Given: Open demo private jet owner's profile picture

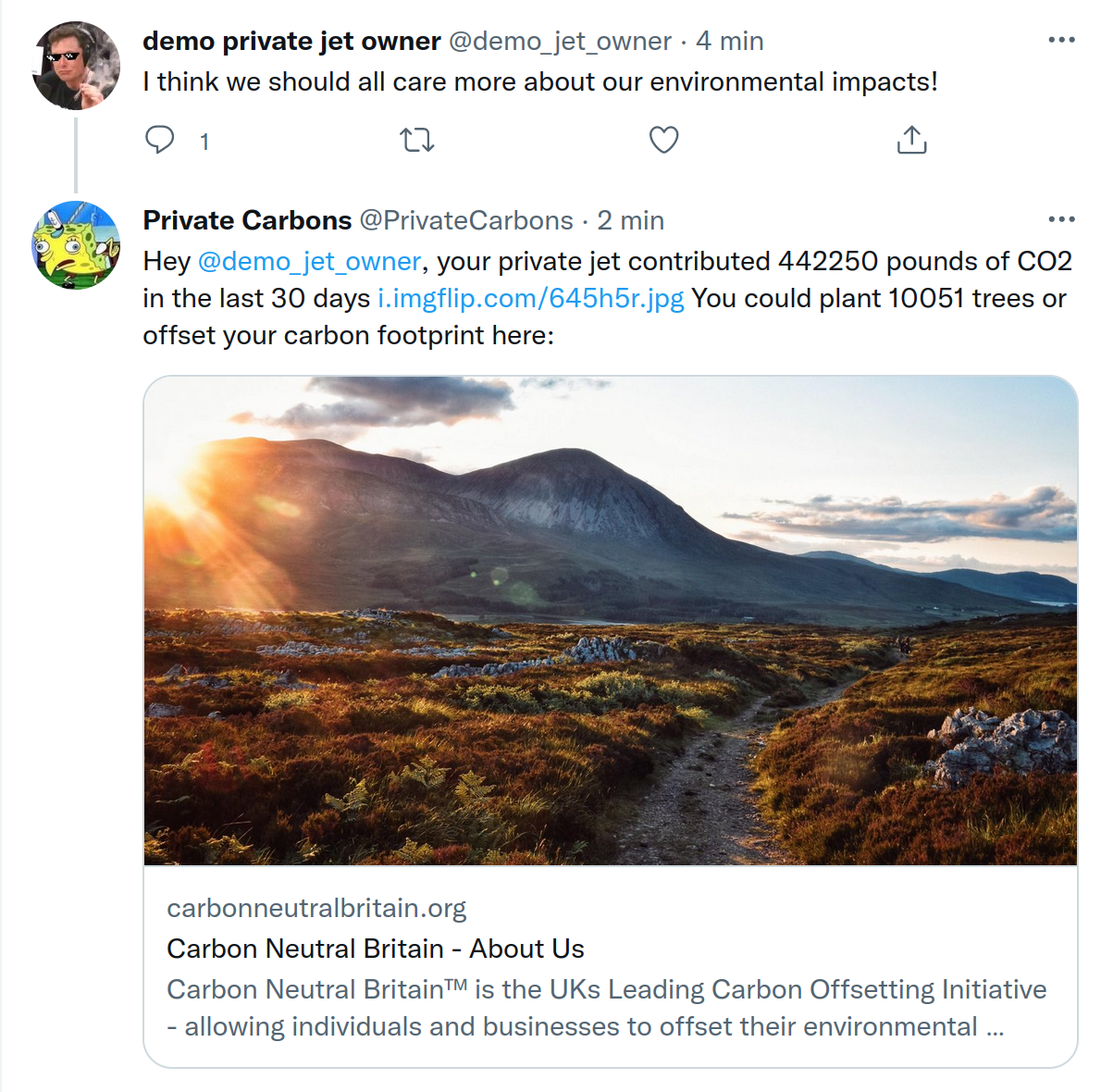Looking at the screenshot, I should click(76, 66).
